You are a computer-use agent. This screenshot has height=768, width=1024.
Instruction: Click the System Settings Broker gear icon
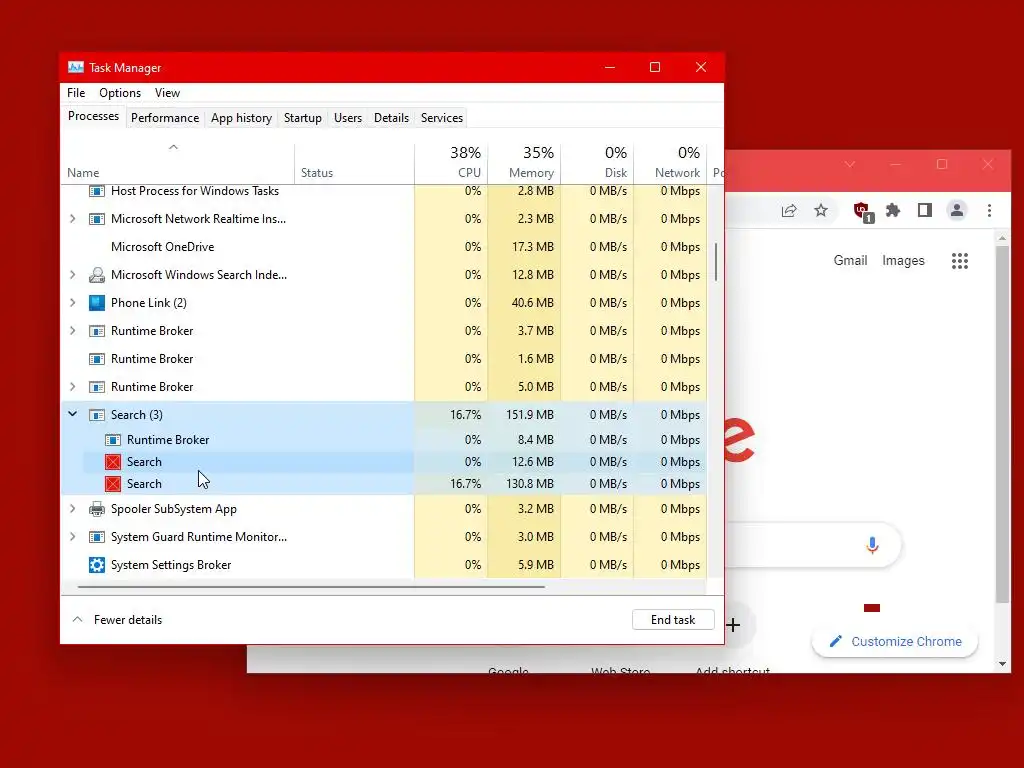tap(97, 565)
